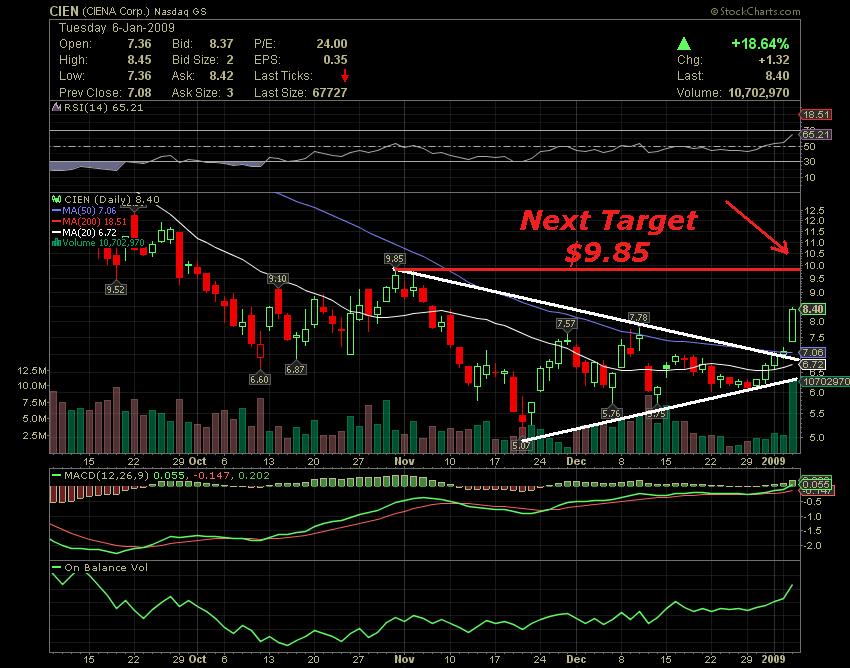The image size is (850, 668).
Task: Click the Bid value 8.37
Action: point(221,44)
